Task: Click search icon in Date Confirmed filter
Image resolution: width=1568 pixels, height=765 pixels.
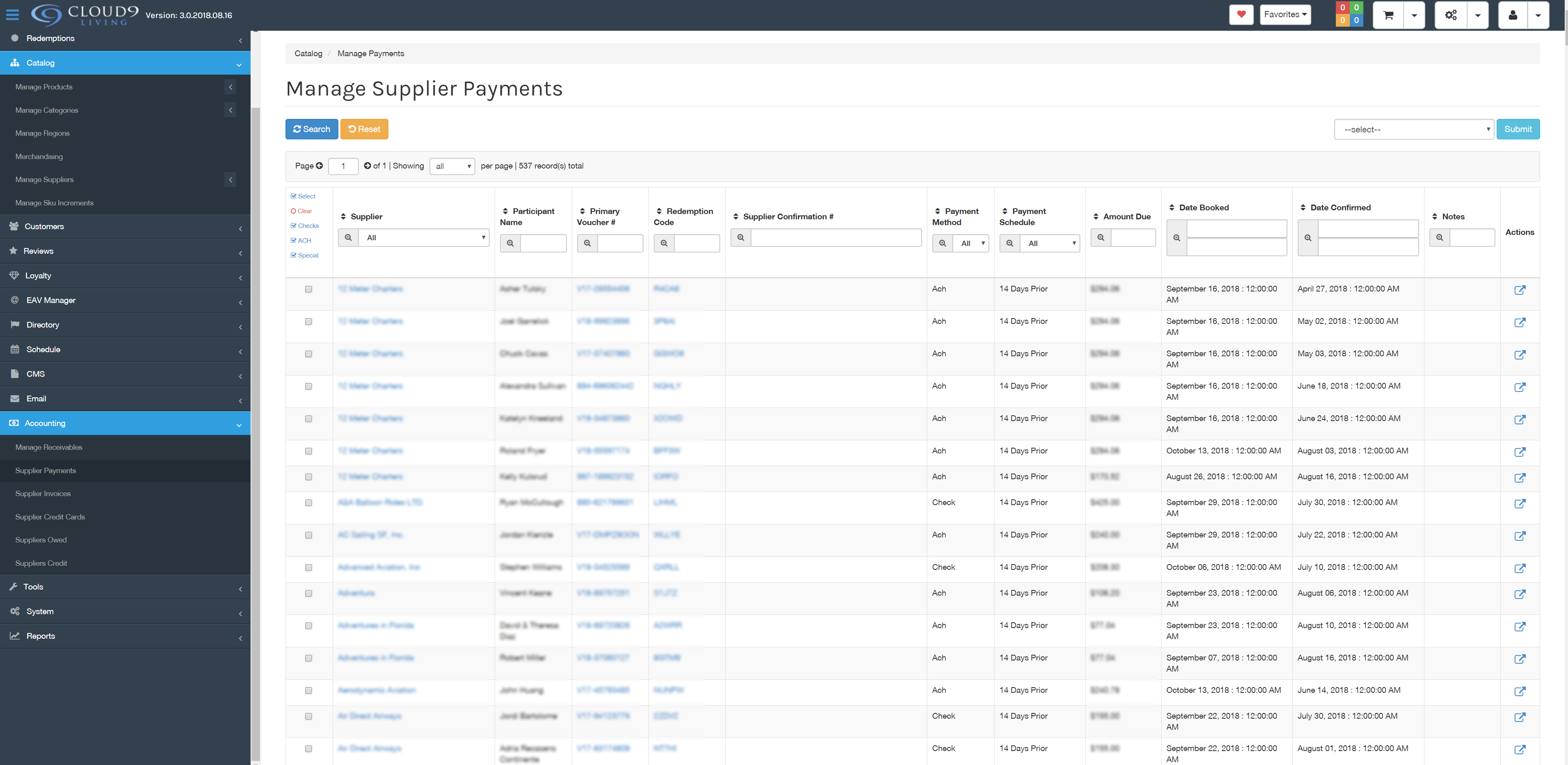Action: click(1308, 238)
